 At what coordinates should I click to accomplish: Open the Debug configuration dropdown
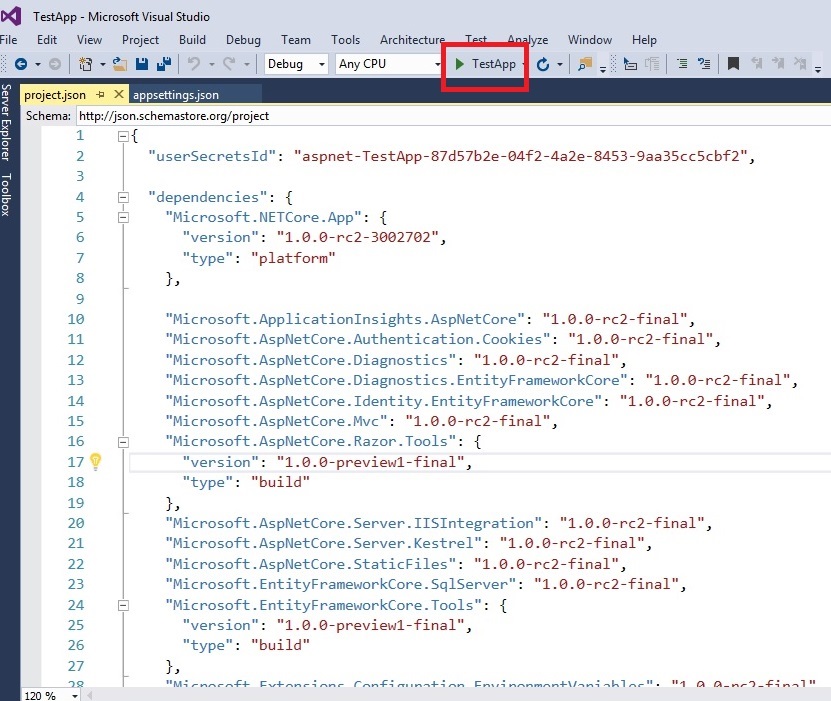click(322, 65)
